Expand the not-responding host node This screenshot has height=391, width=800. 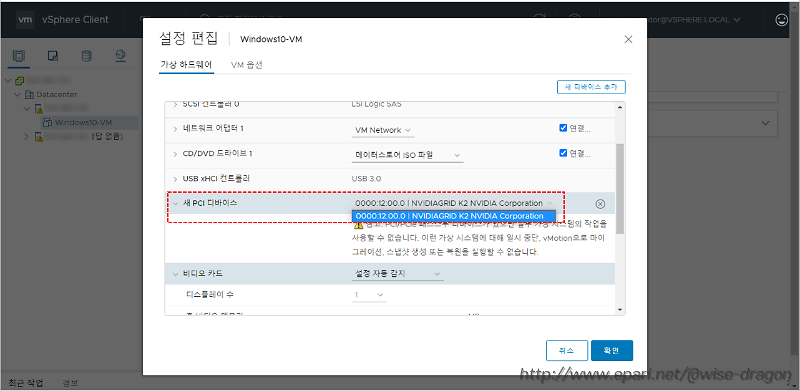tap(27, 136)
